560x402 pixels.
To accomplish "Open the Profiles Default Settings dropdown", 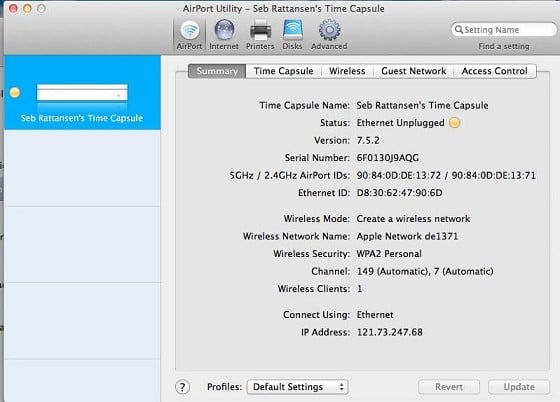I will [298, 387].
